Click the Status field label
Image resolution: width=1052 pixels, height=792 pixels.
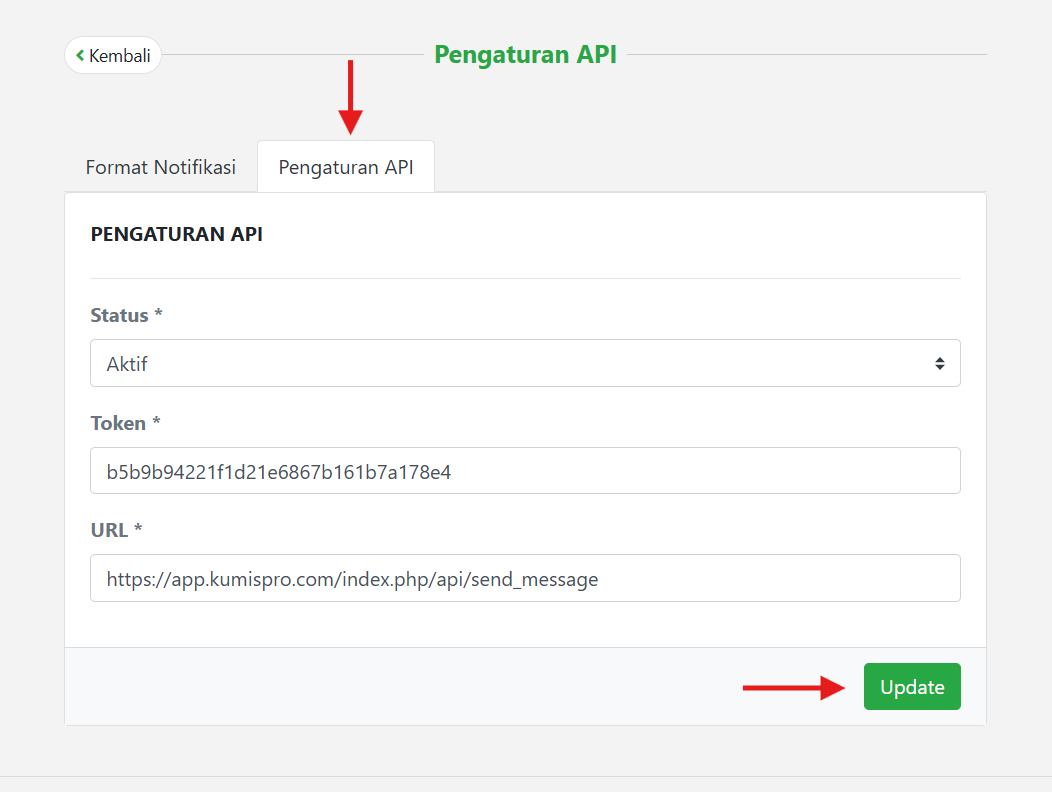coord(119,315)
